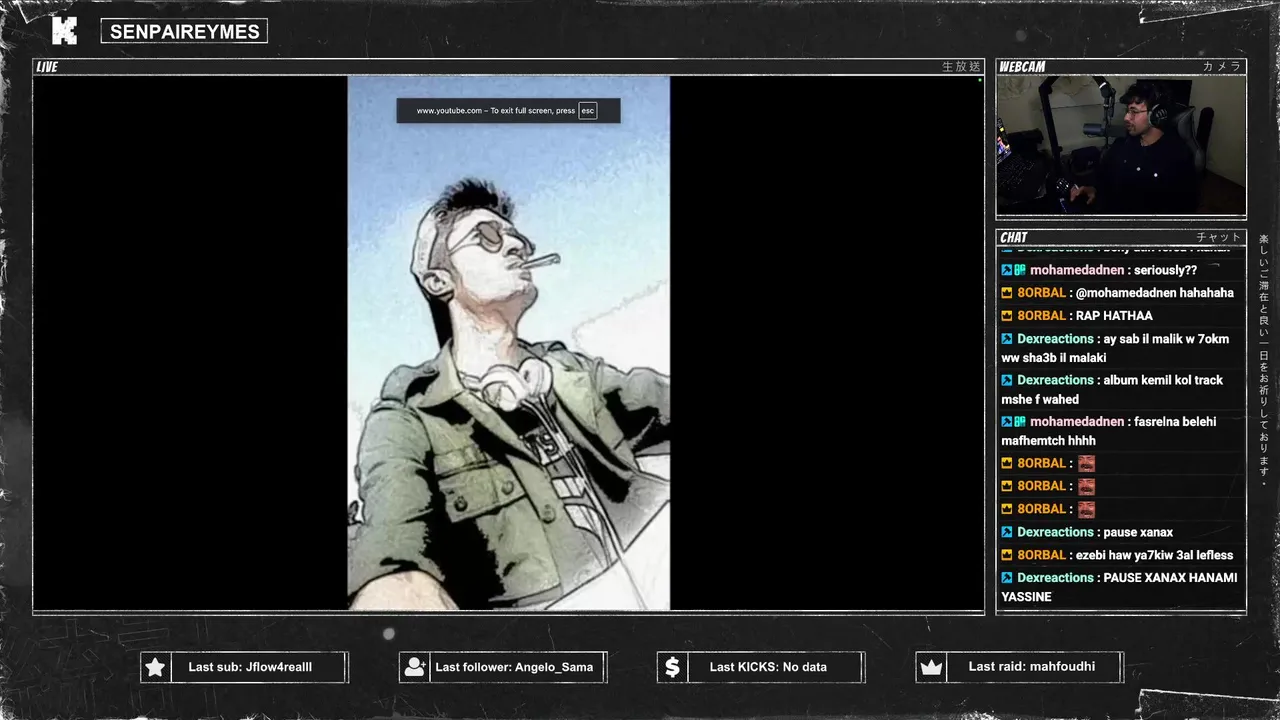Click the SENPAIREYMES channel name

184,31
